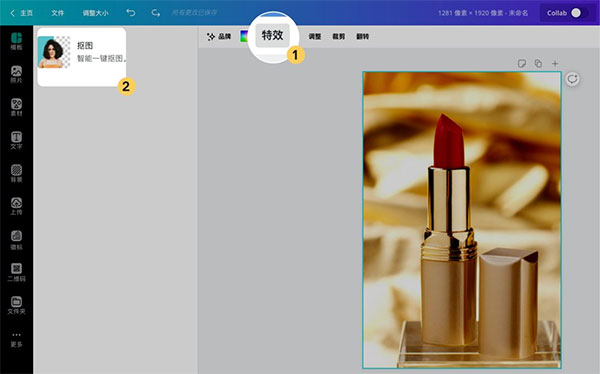Open the 二维码 QR code icon

click(16, 273)
